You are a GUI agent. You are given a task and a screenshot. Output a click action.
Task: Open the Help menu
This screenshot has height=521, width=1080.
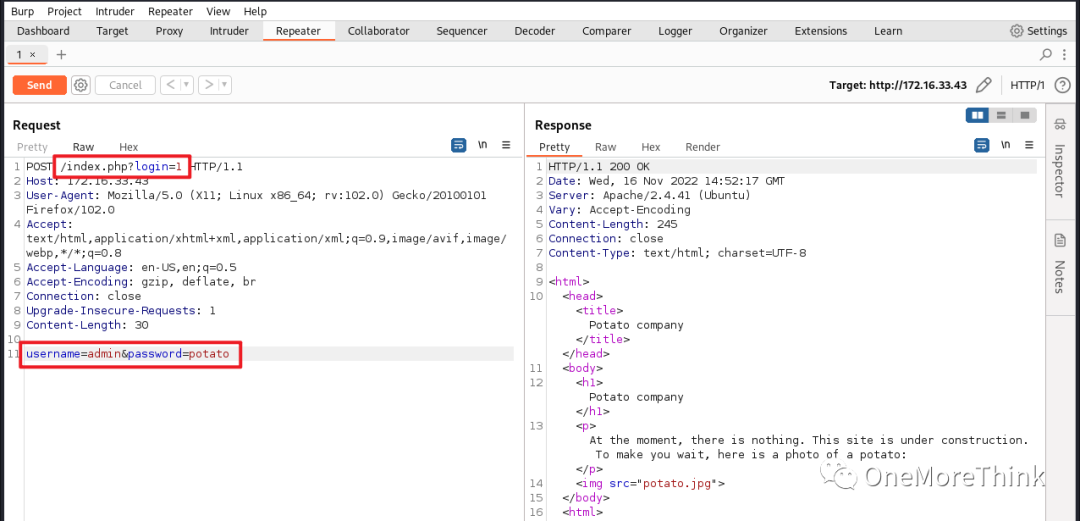click(x=255, y=11)
